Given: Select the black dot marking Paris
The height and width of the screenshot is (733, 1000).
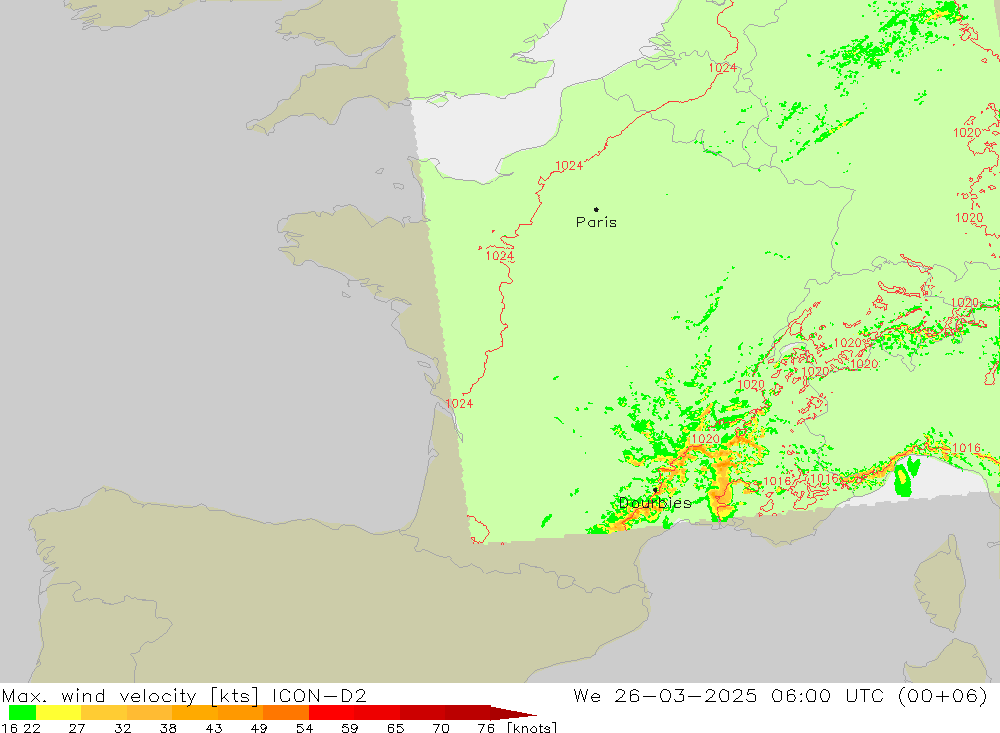Looking at the screenshot, I should [x=596, y=209].
